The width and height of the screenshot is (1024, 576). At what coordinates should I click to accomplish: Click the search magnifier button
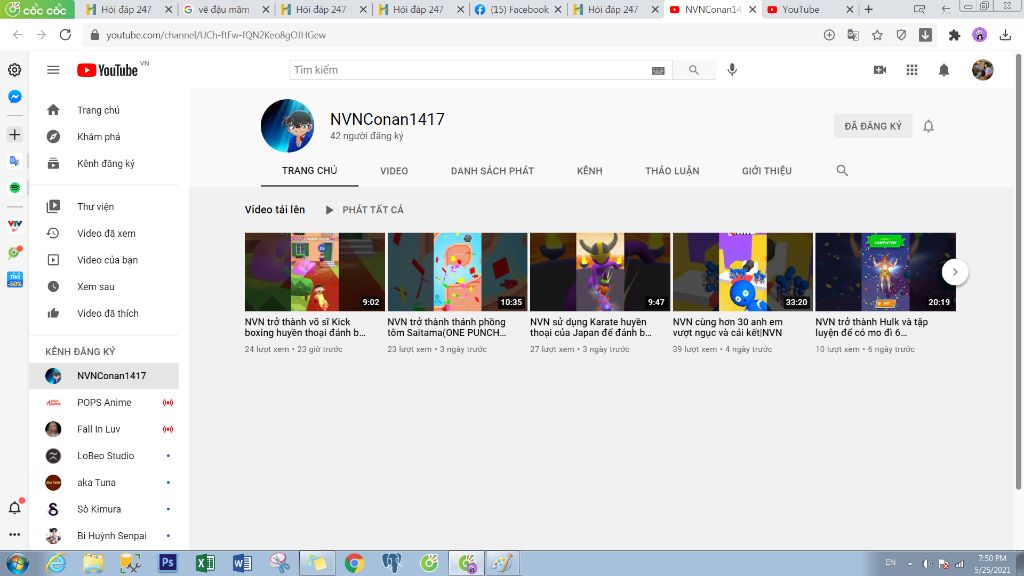coord(694,70)
